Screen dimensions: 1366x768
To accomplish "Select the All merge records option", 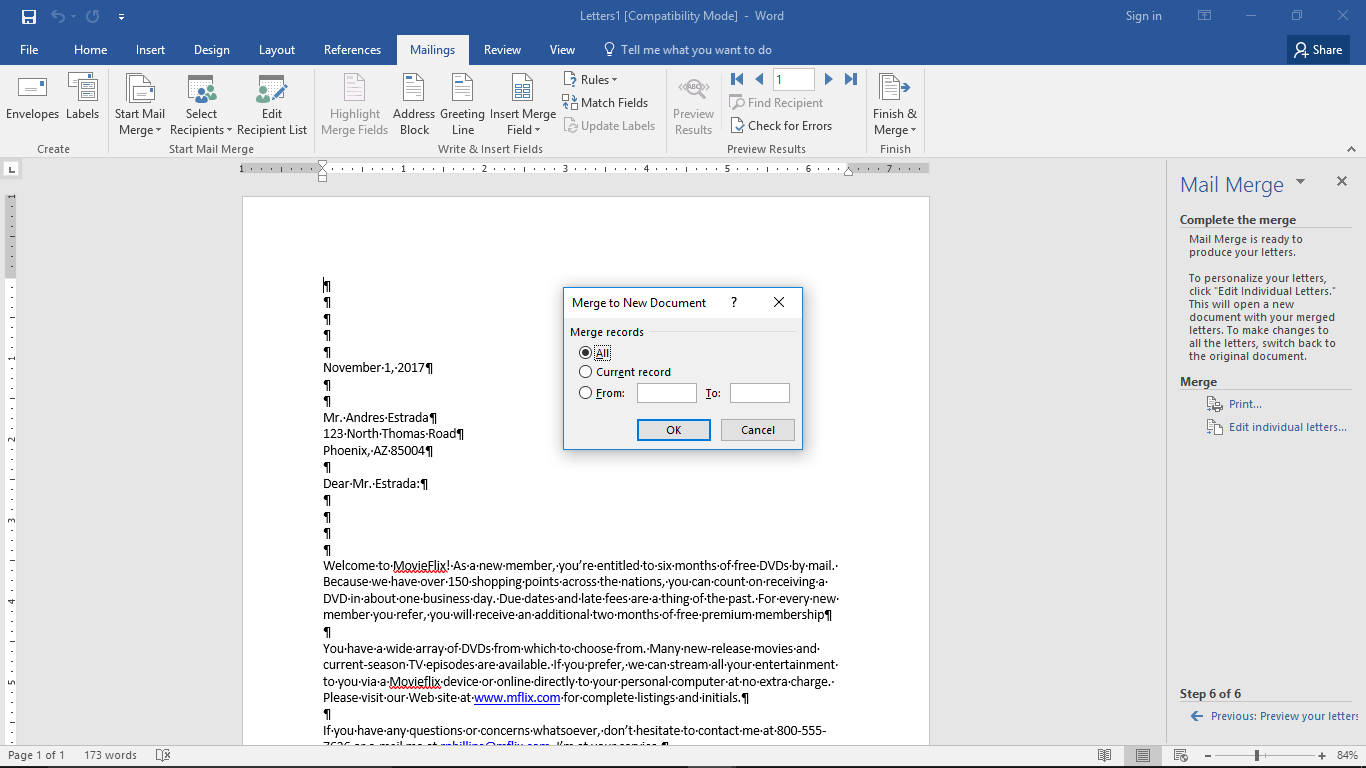I will [x=585, y=352].
